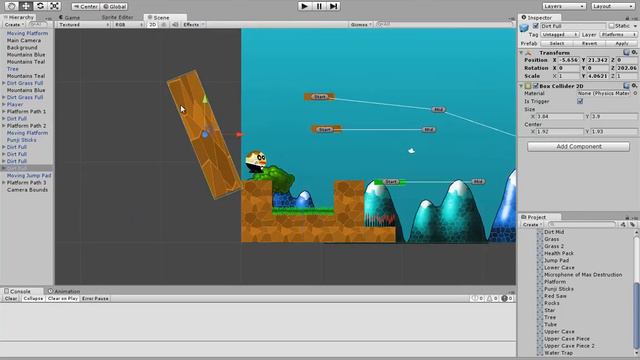Click the green Y-axis gizmo arrow

click(x=205, y=98)
